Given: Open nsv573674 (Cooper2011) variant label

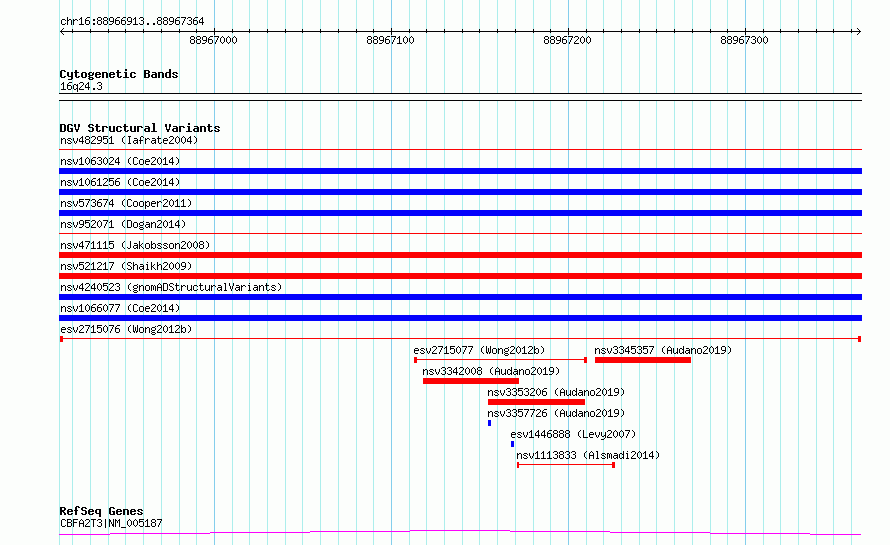Looking at the screenshot, I should click(126, 203).
